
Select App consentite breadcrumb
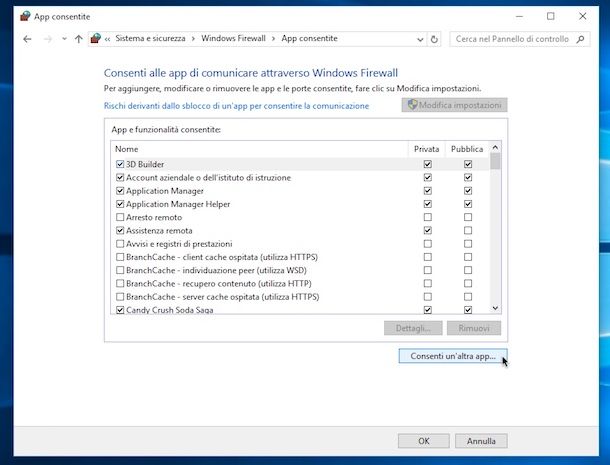click(309, 39)
